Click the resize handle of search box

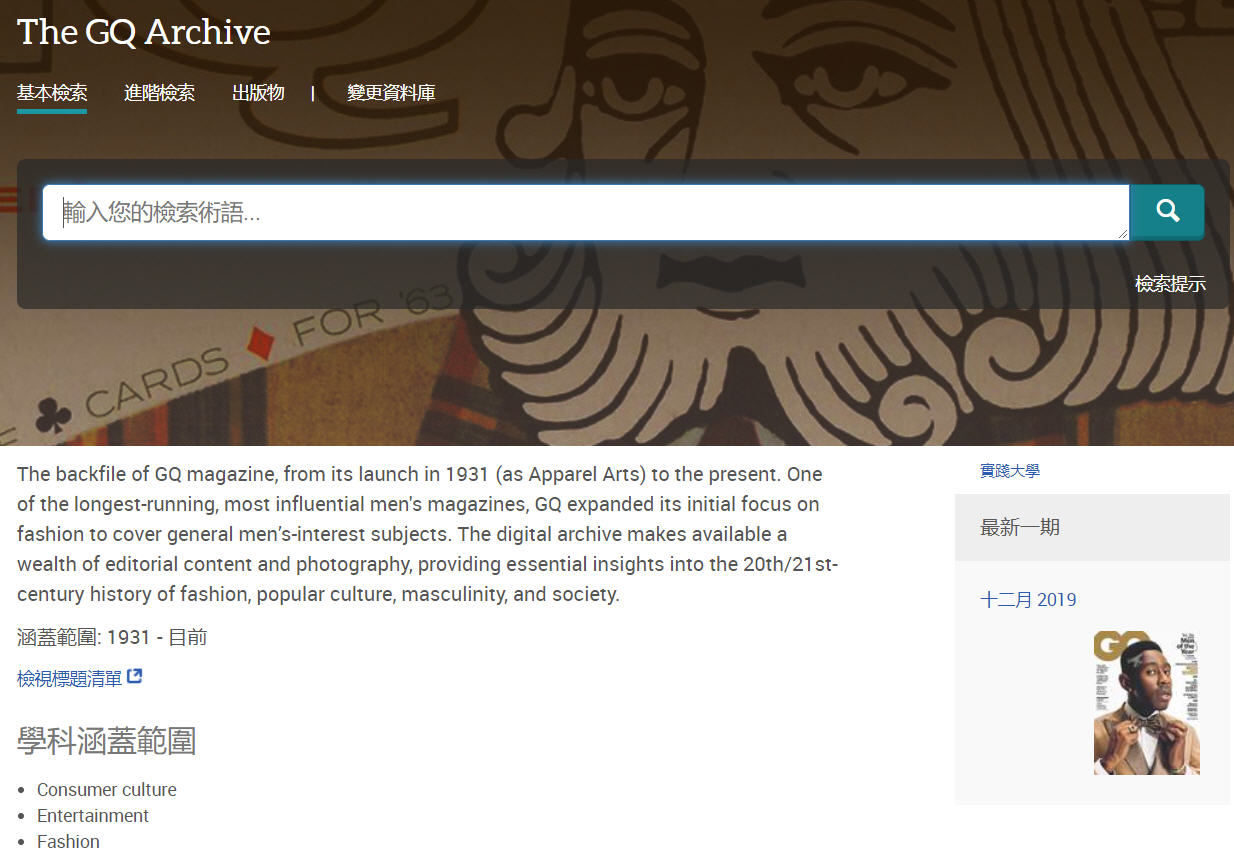click(x=1122, y=233)
